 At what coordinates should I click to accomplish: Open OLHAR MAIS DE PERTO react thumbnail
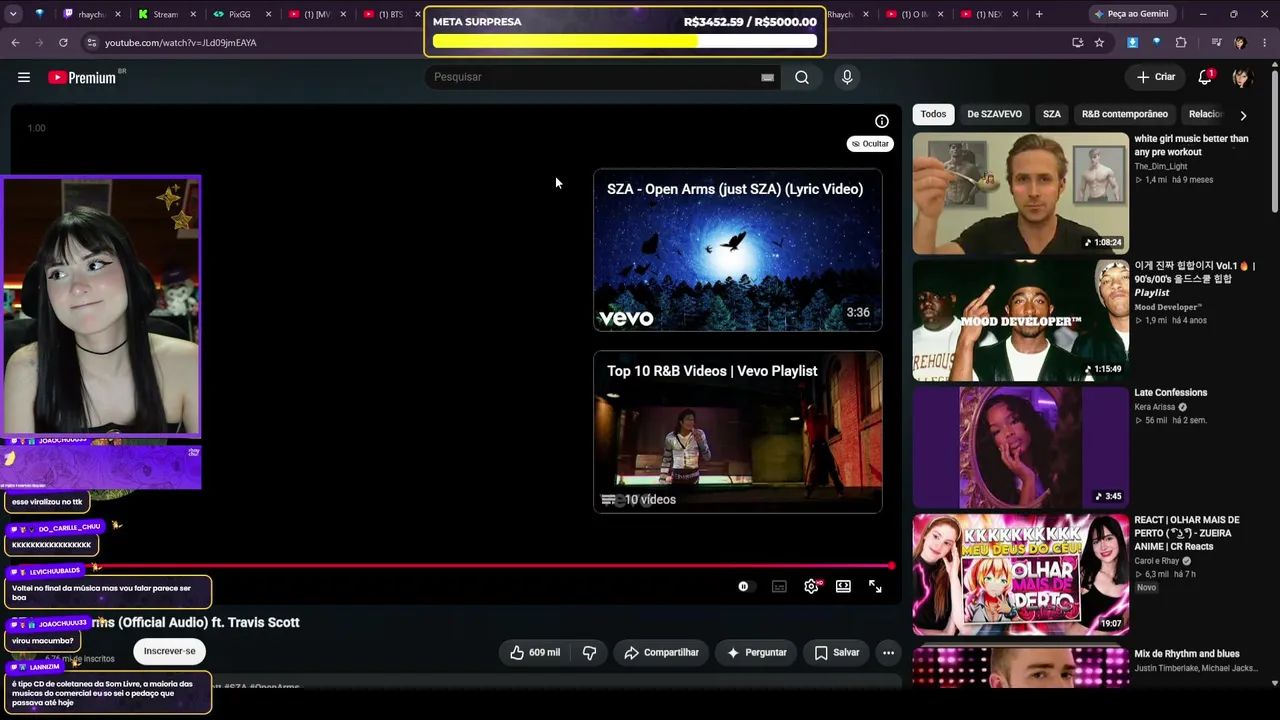tap(1020, 575)
